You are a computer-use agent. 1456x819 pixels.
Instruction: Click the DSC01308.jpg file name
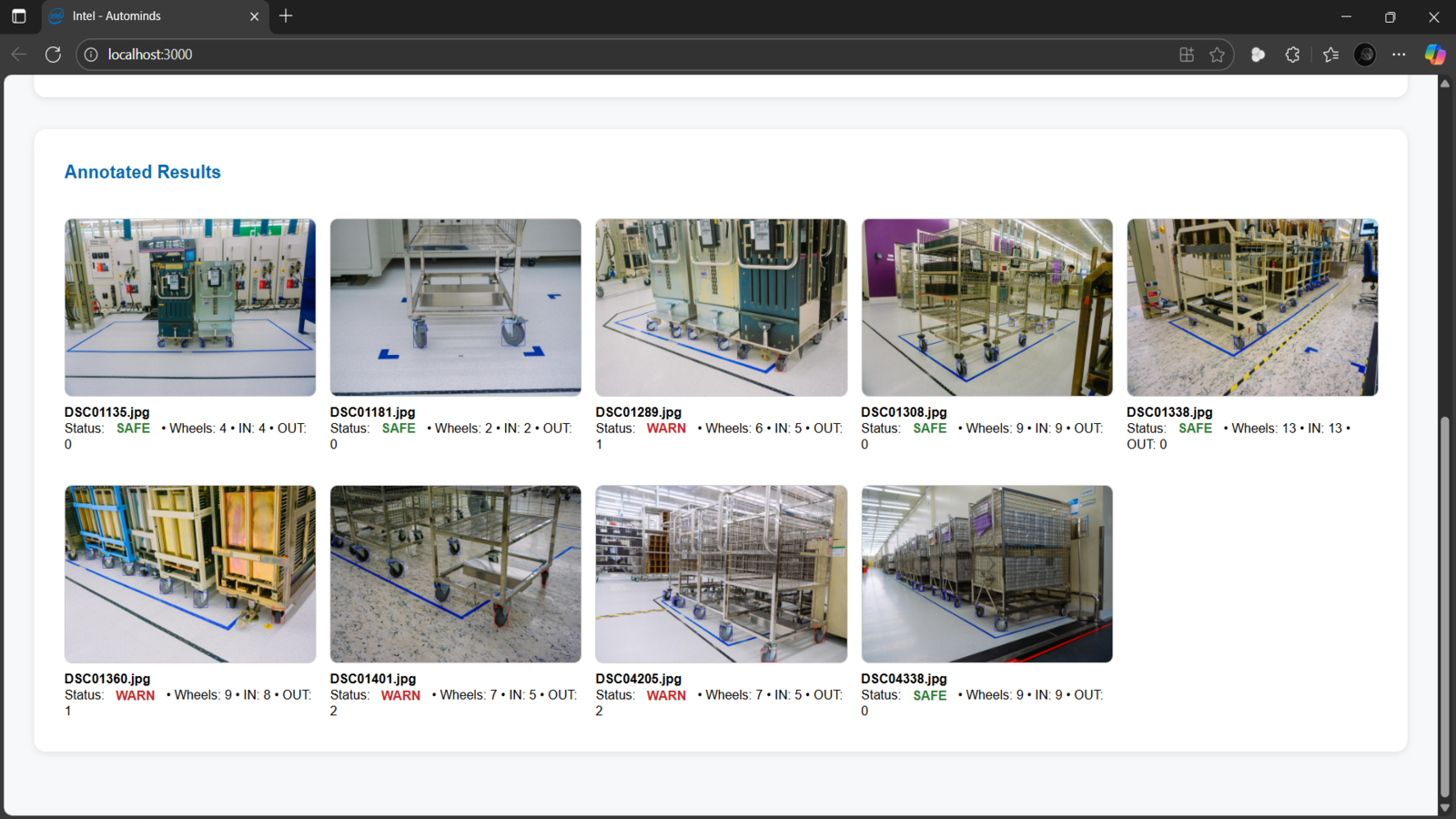click(x=905, y=412)
